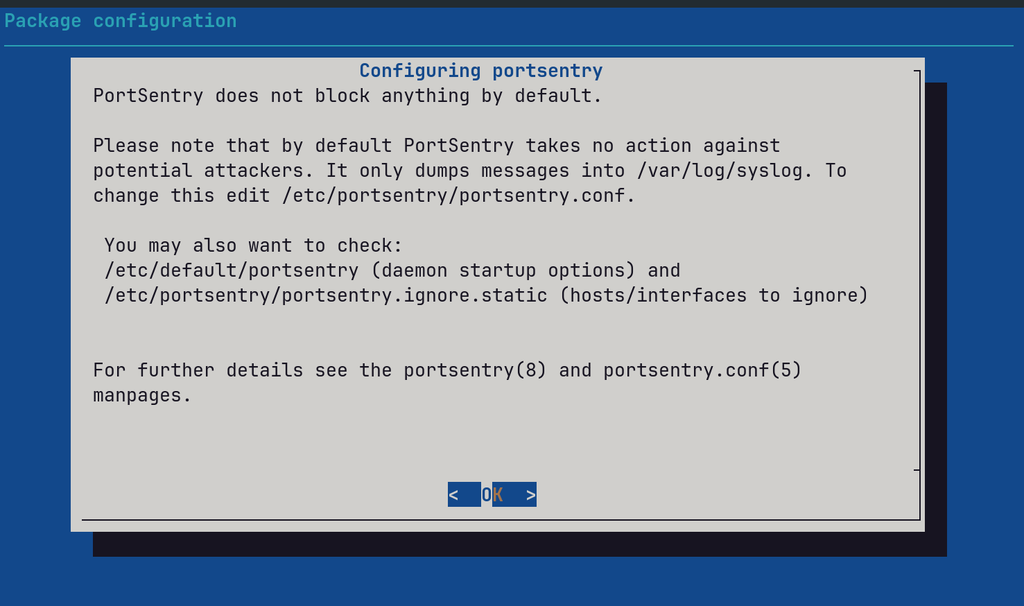1024x606 pixels.
Task: Click 'PortSentry does not block anything by default.' line
Action: click(x=347, y=96)
